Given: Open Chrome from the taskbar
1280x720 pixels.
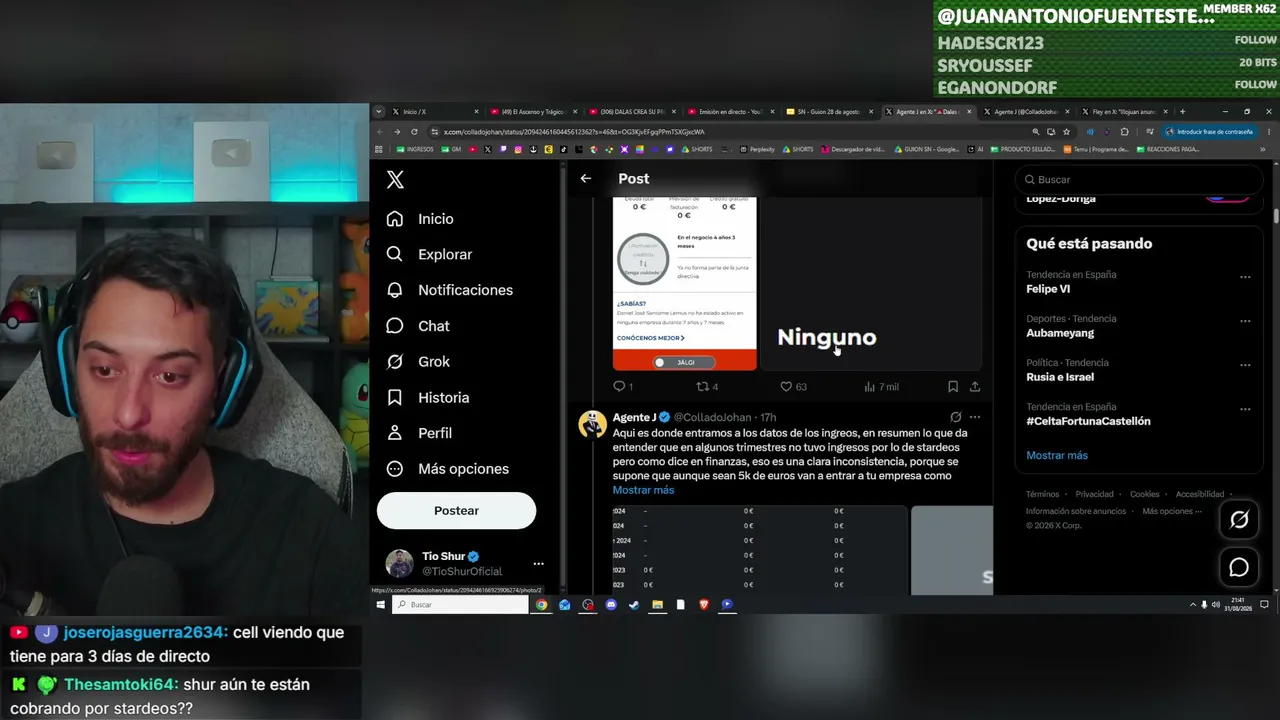Looking at the screenshot, I should 542,605.
